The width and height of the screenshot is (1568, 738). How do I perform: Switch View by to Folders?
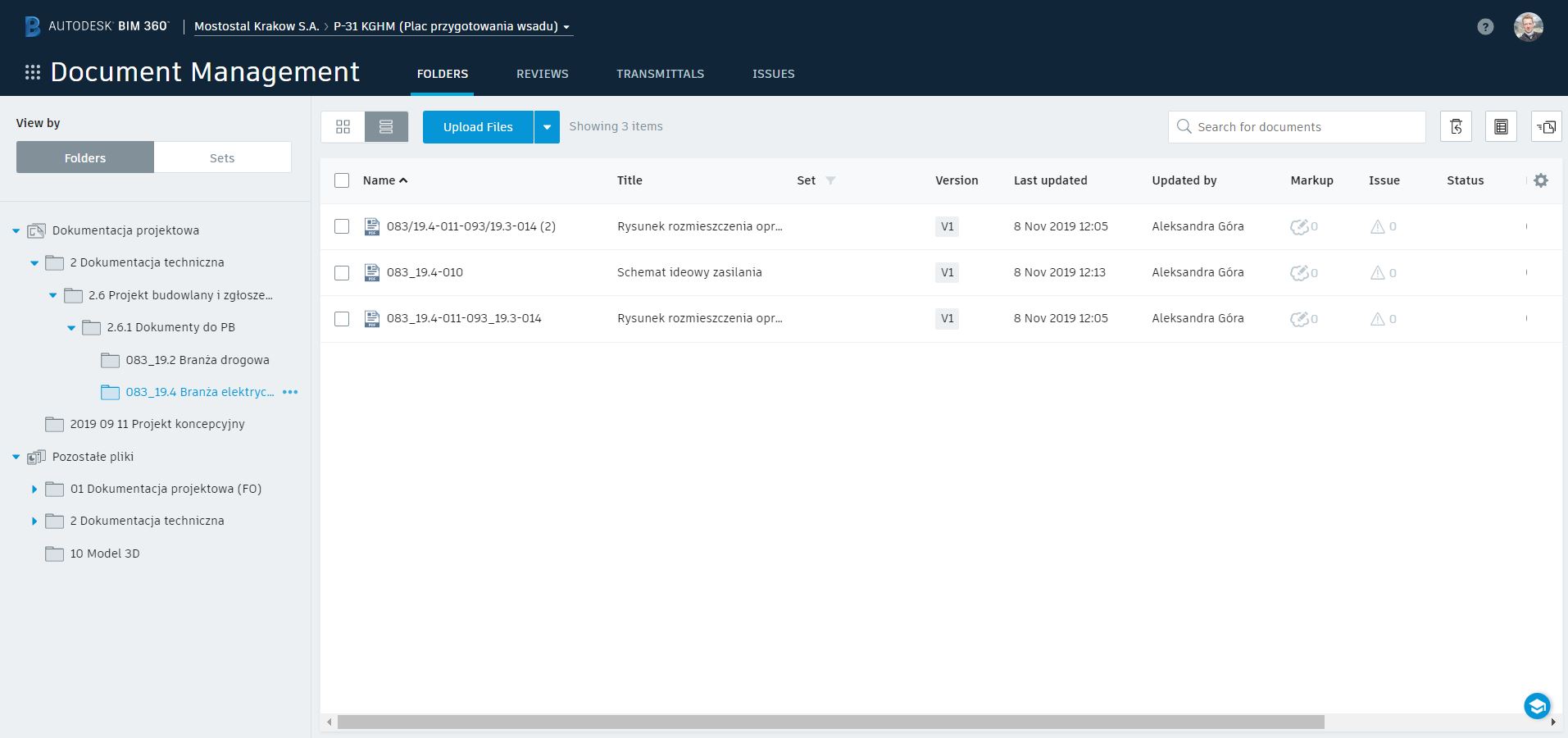[x=85, y=157]
